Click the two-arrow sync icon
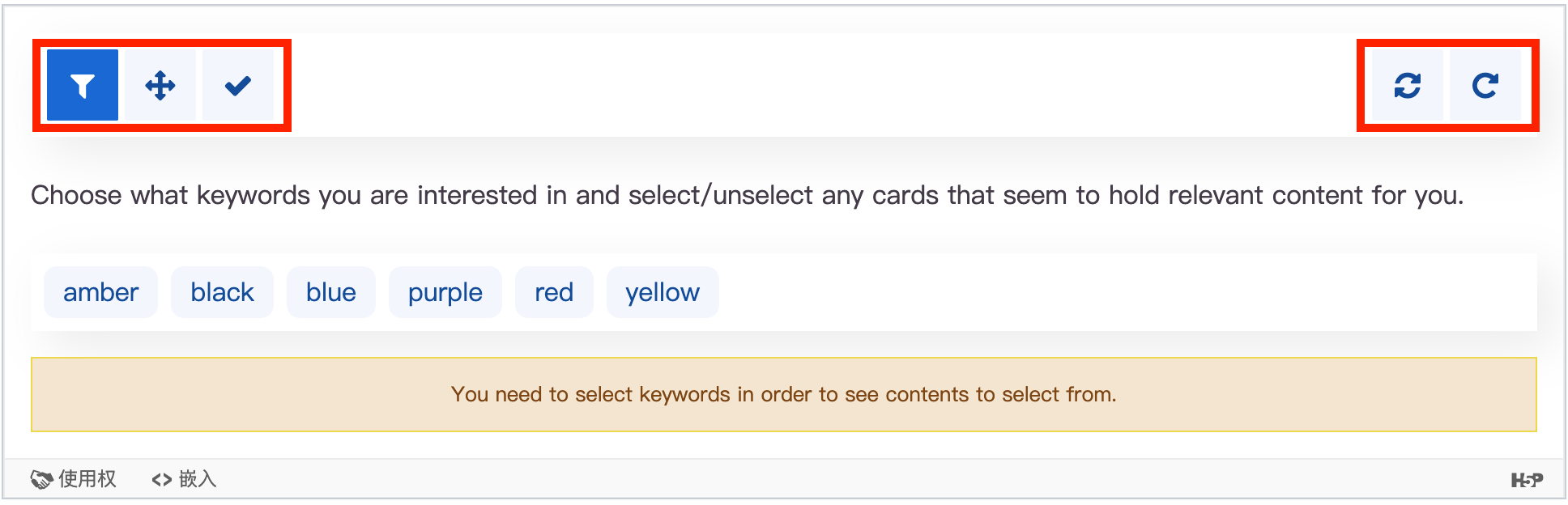The width and height of the screenshot is (1568, 505). [1408, 85]
